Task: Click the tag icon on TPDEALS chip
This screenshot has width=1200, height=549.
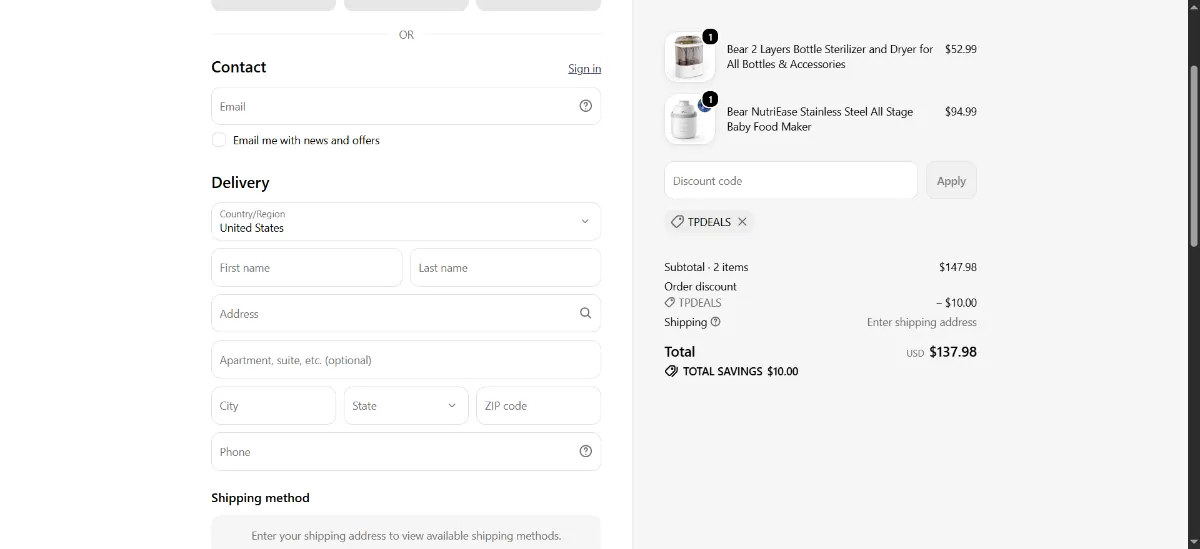Action: pyautogui.click(x=677, y=222)
